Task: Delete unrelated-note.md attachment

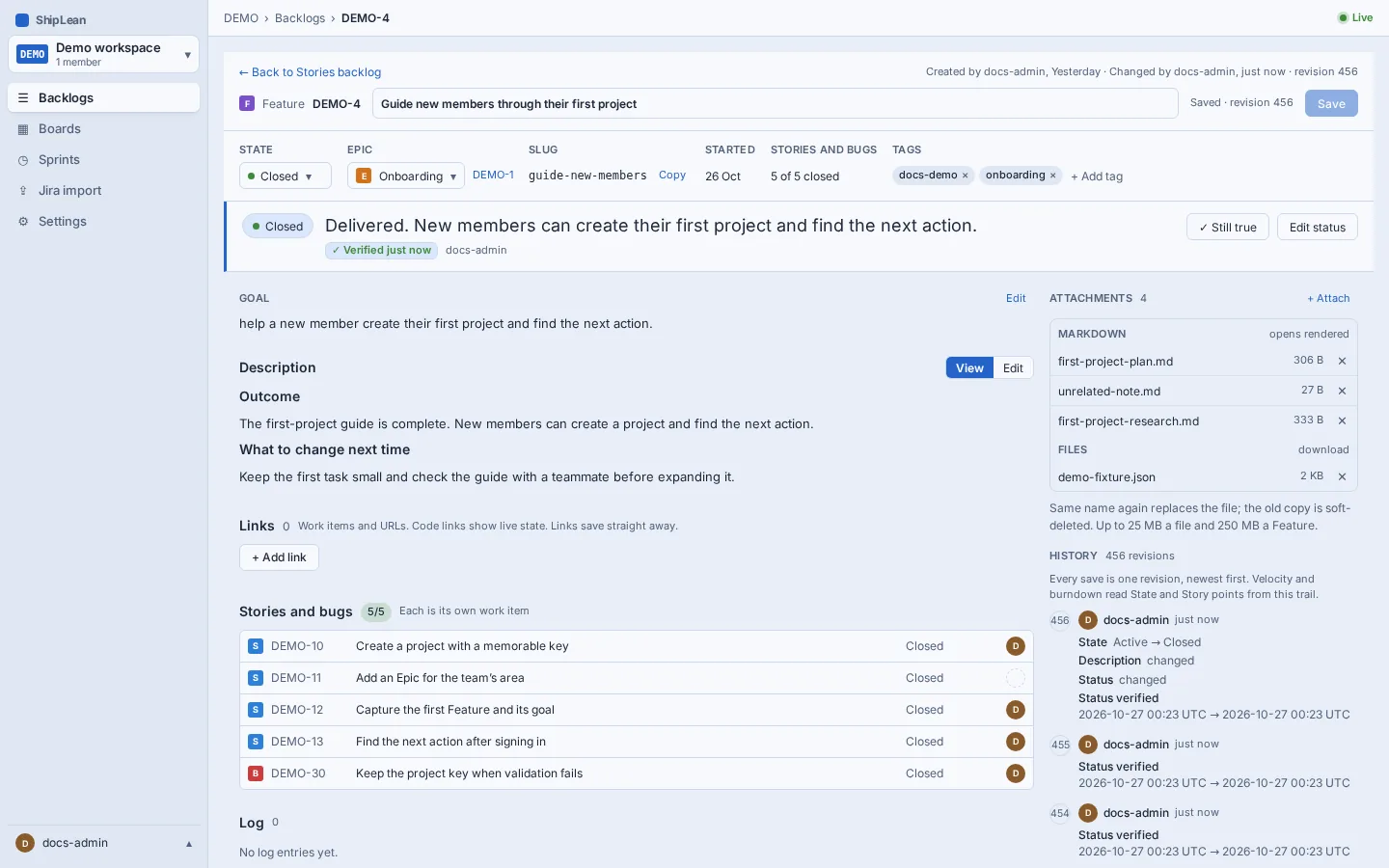Action: 1342,391
